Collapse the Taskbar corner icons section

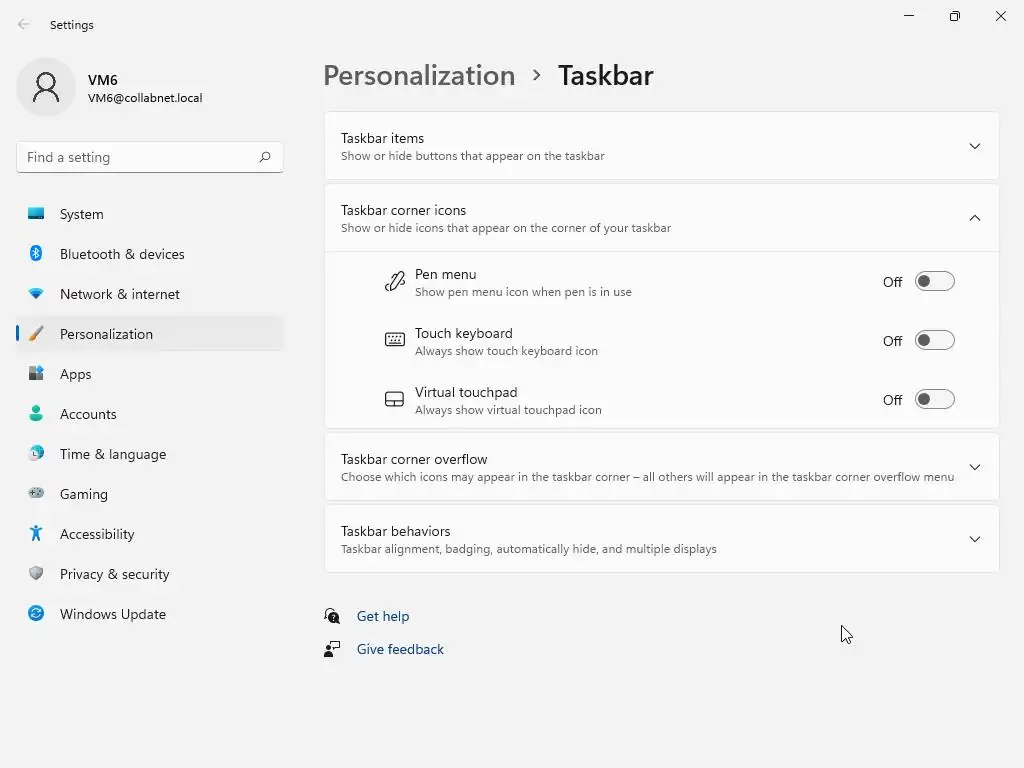click(x=974, y=218)
